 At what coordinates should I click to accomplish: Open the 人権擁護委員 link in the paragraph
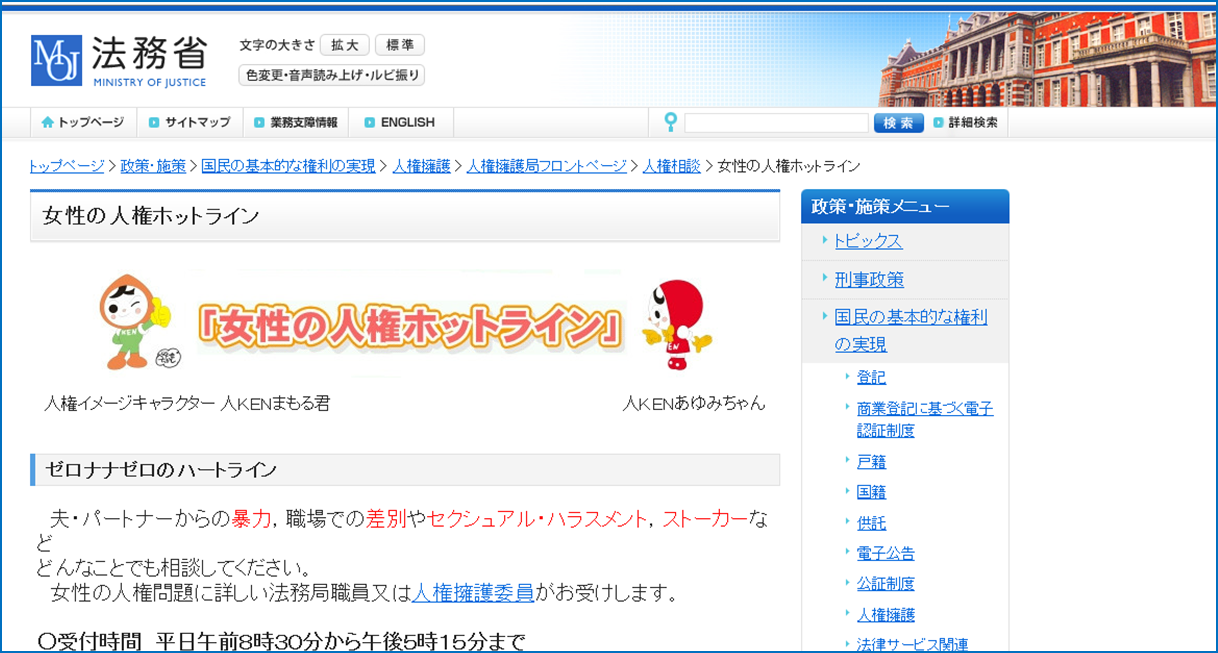click(473, 592)
